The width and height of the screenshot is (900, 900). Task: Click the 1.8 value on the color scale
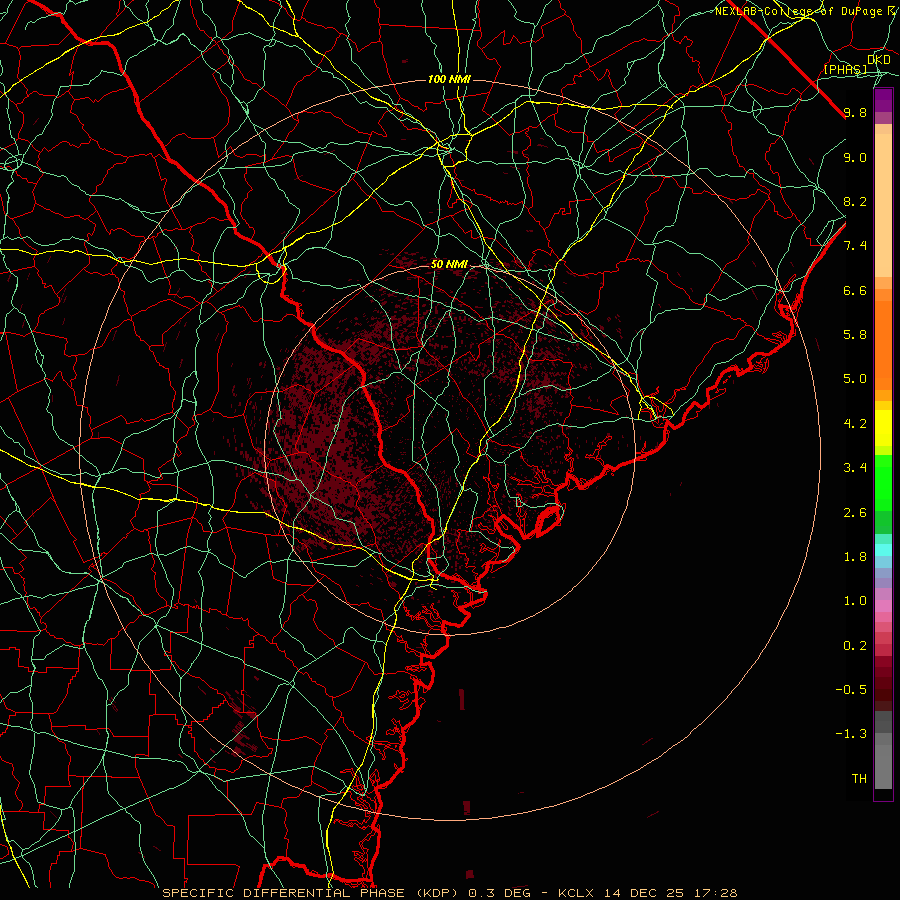click(855, 557)
